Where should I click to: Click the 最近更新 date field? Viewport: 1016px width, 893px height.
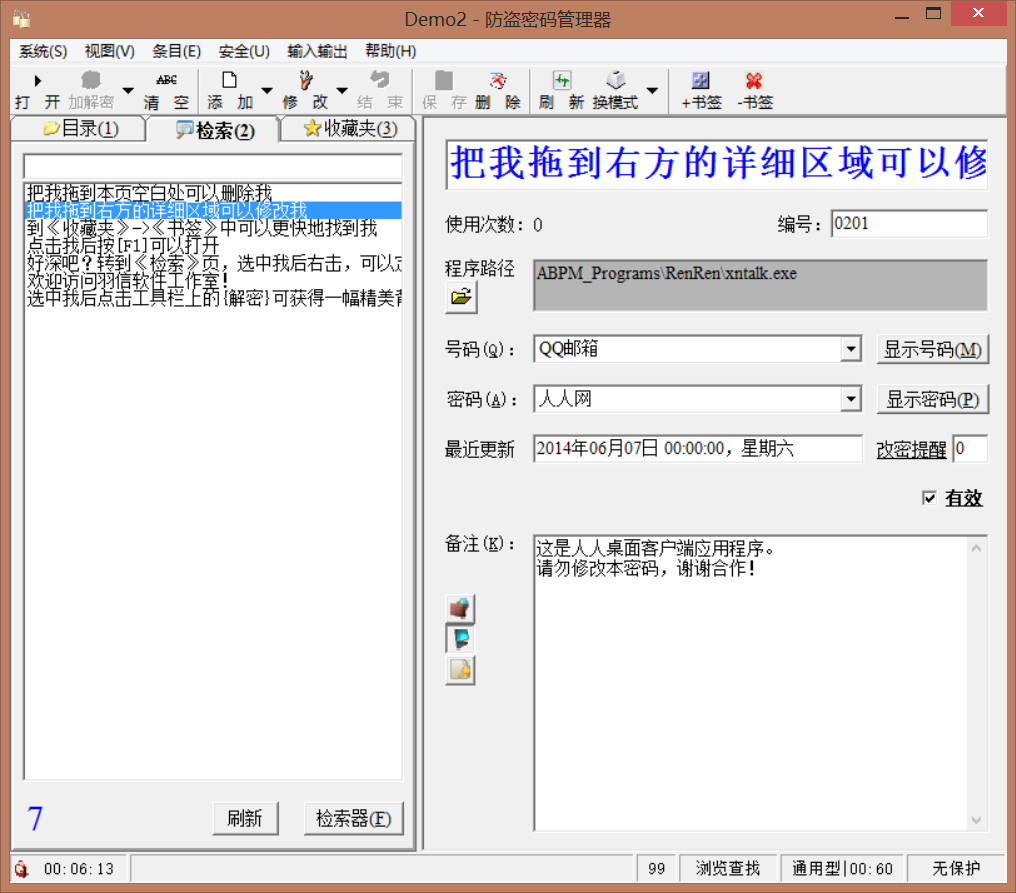(698, 448)
